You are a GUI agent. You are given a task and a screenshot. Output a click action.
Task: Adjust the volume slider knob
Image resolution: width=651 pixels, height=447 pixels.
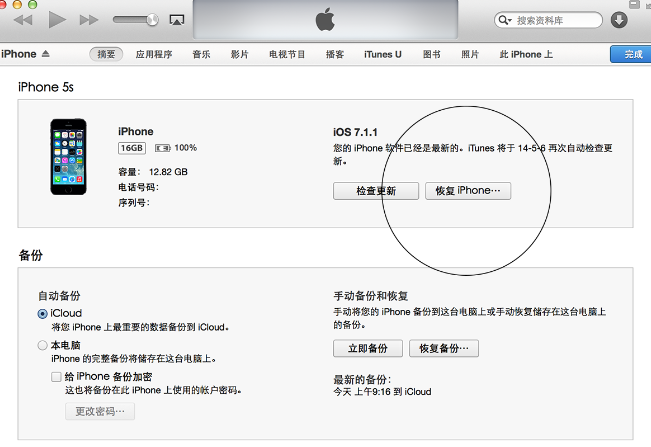(x=152, y=20)
